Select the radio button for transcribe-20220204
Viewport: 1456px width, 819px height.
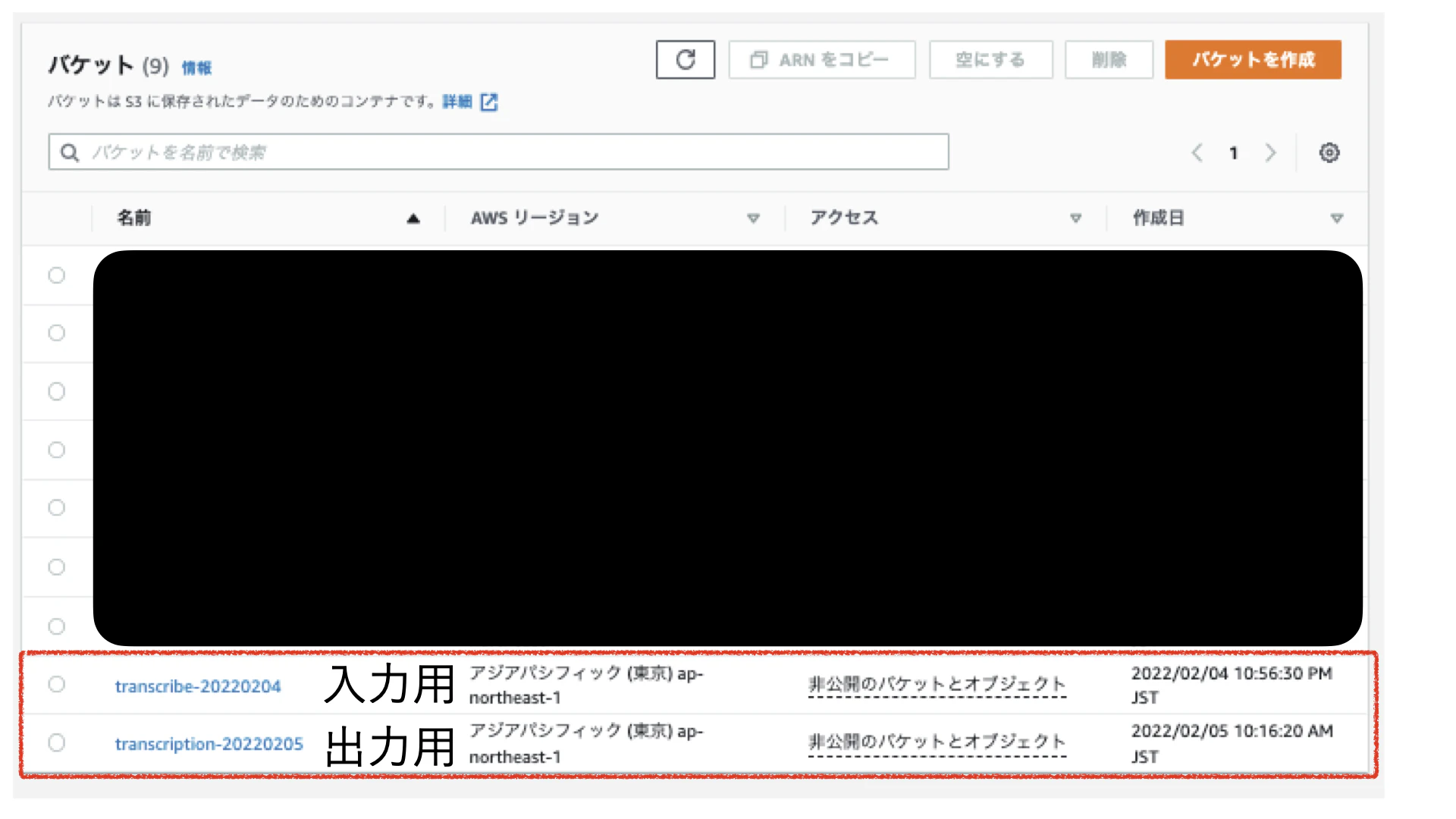point(56,684)
